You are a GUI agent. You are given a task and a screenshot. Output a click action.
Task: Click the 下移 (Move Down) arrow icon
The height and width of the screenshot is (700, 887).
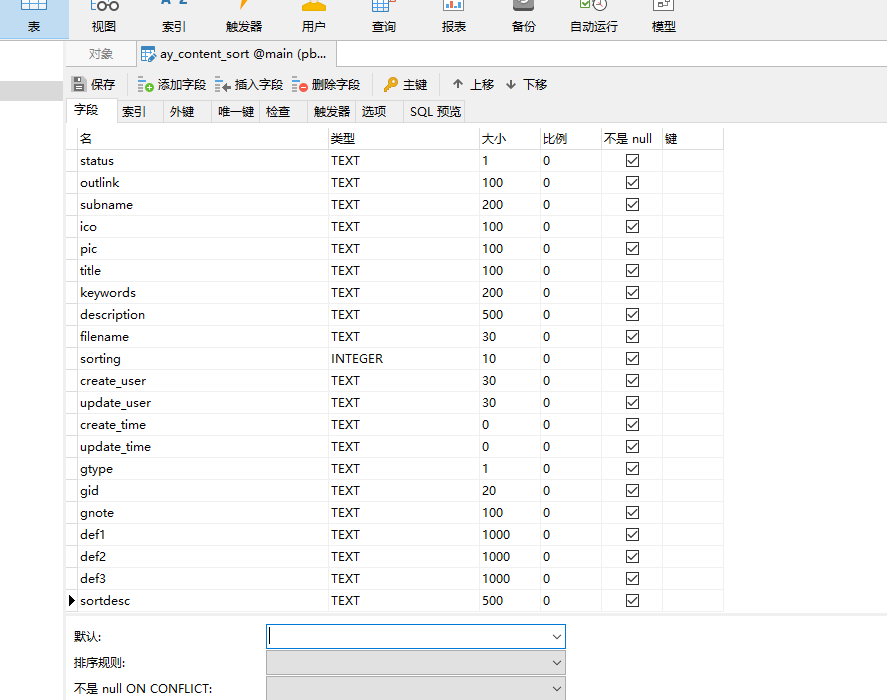click(x=511, y=84)
